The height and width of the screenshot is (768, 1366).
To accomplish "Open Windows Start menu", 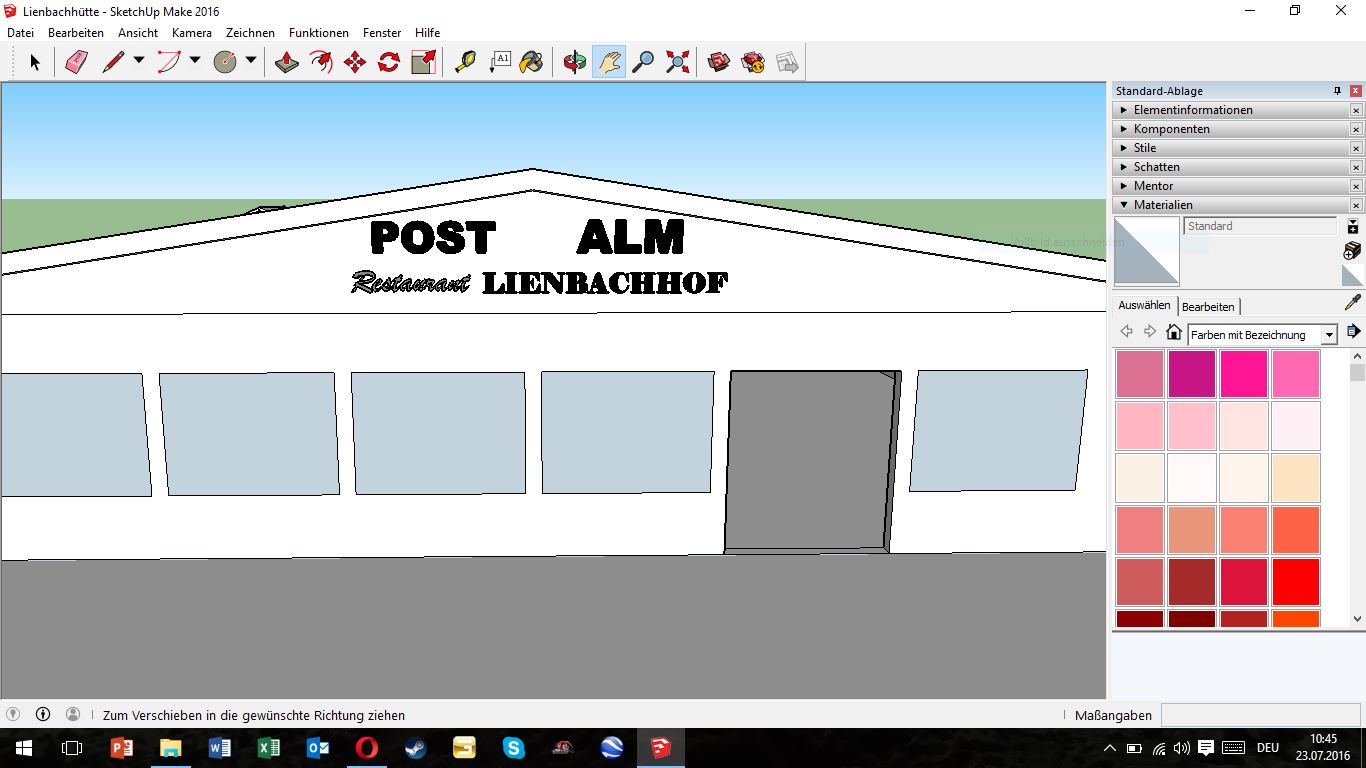I will click(24, 748).
